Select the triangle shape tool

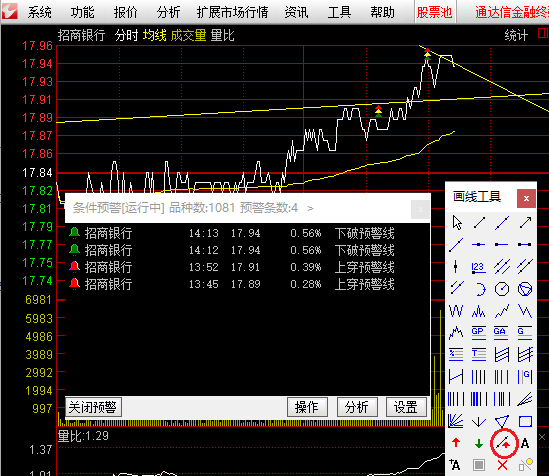(x=501, y=421)
